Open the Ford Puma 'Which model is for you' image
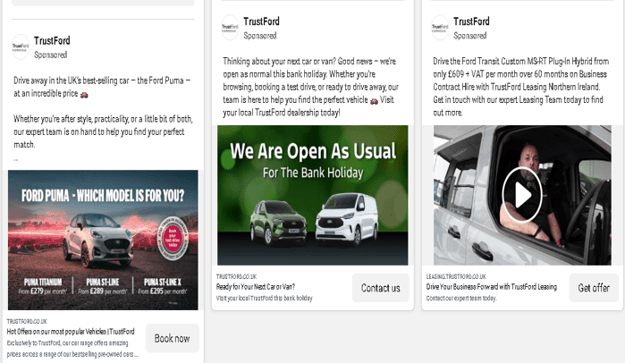The height and width of the screenshot is (363, 625). click(103, 240)
